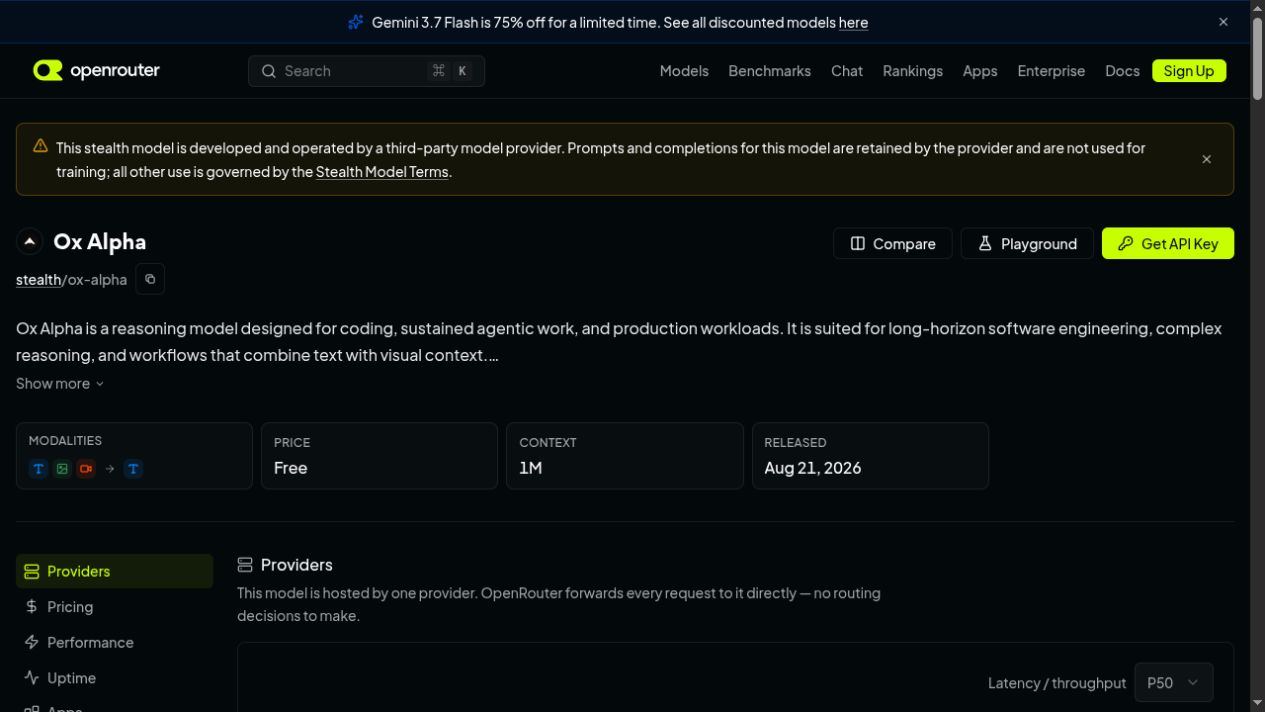This screenshot has width=1265, height=712.
Task: Click the OpenRouter logo icon
Action: pos(47,70)
